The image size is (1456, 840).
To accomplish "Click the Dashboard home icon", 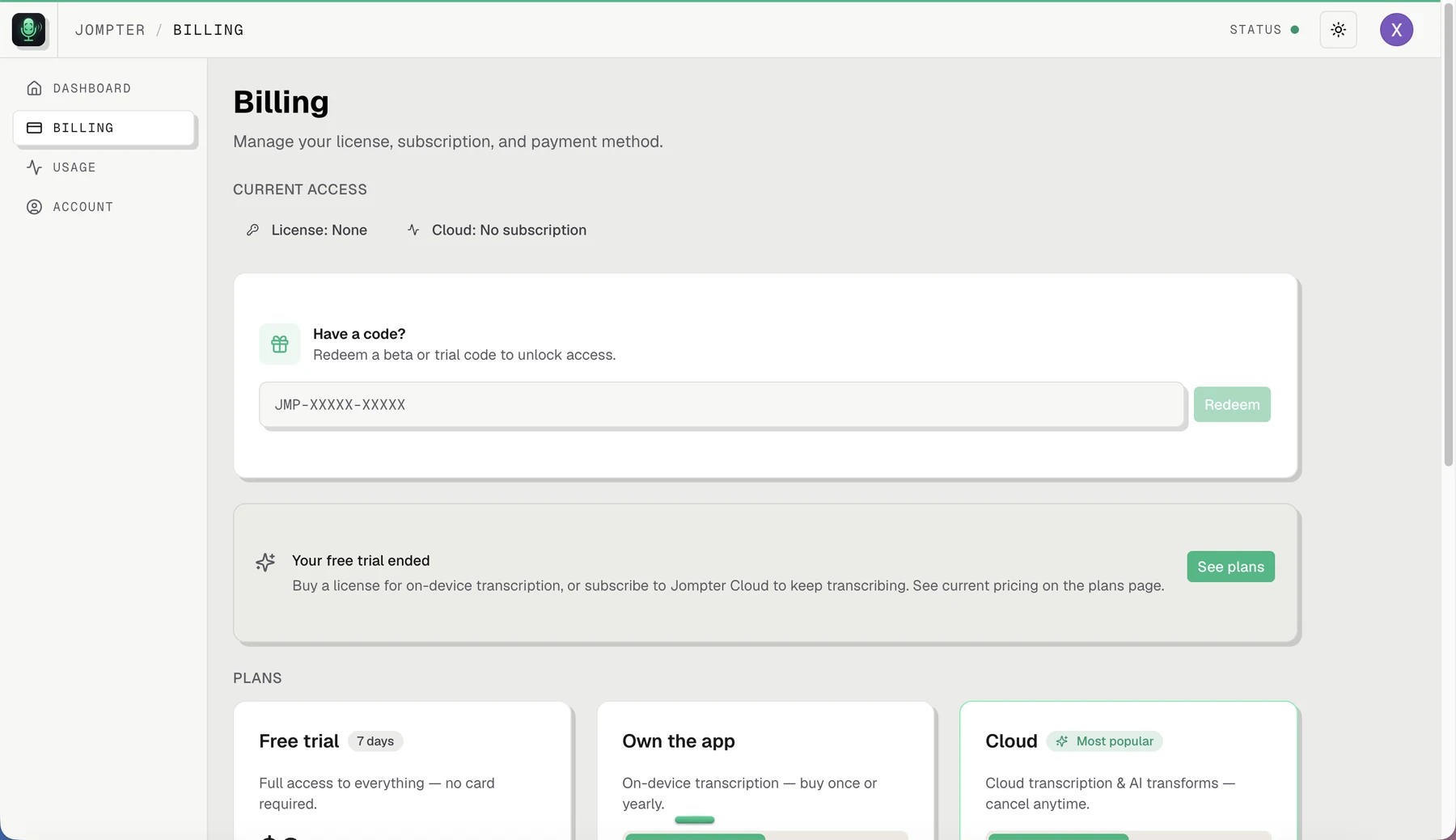I will (34, 88).
